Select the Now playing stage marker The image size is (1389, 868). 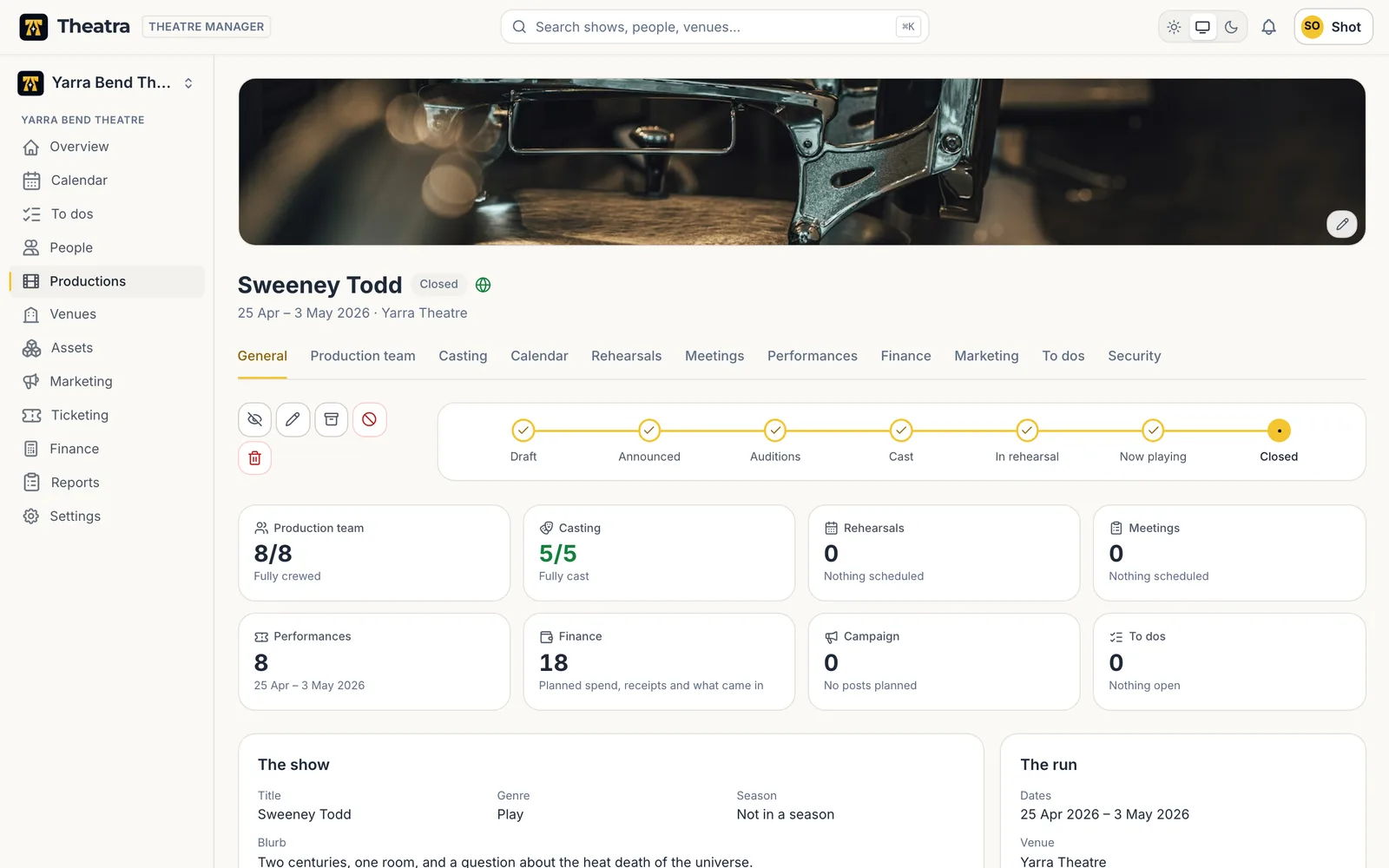click(1153, 431)
